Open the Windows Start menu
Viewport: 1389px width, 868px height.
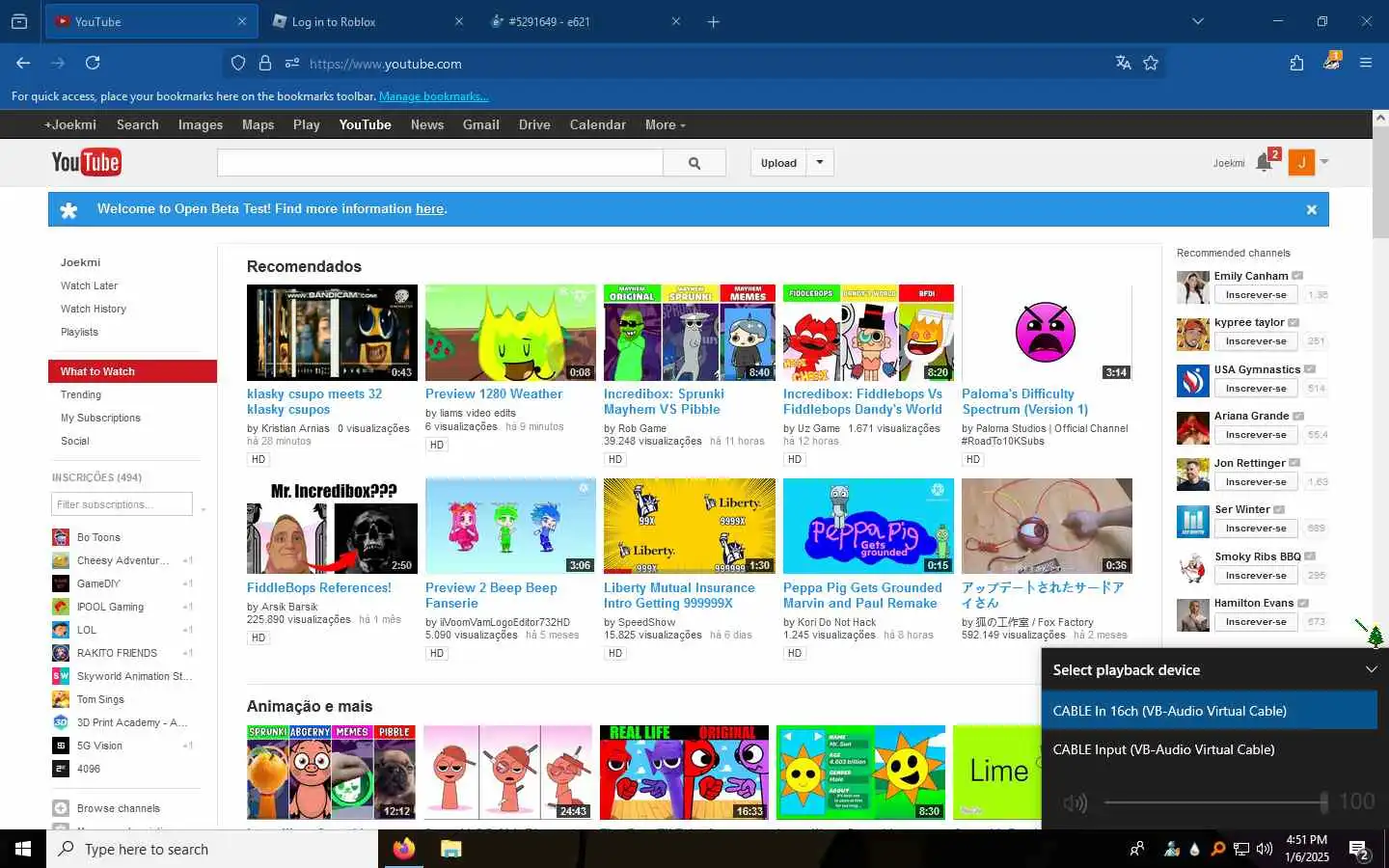point(23,849)
